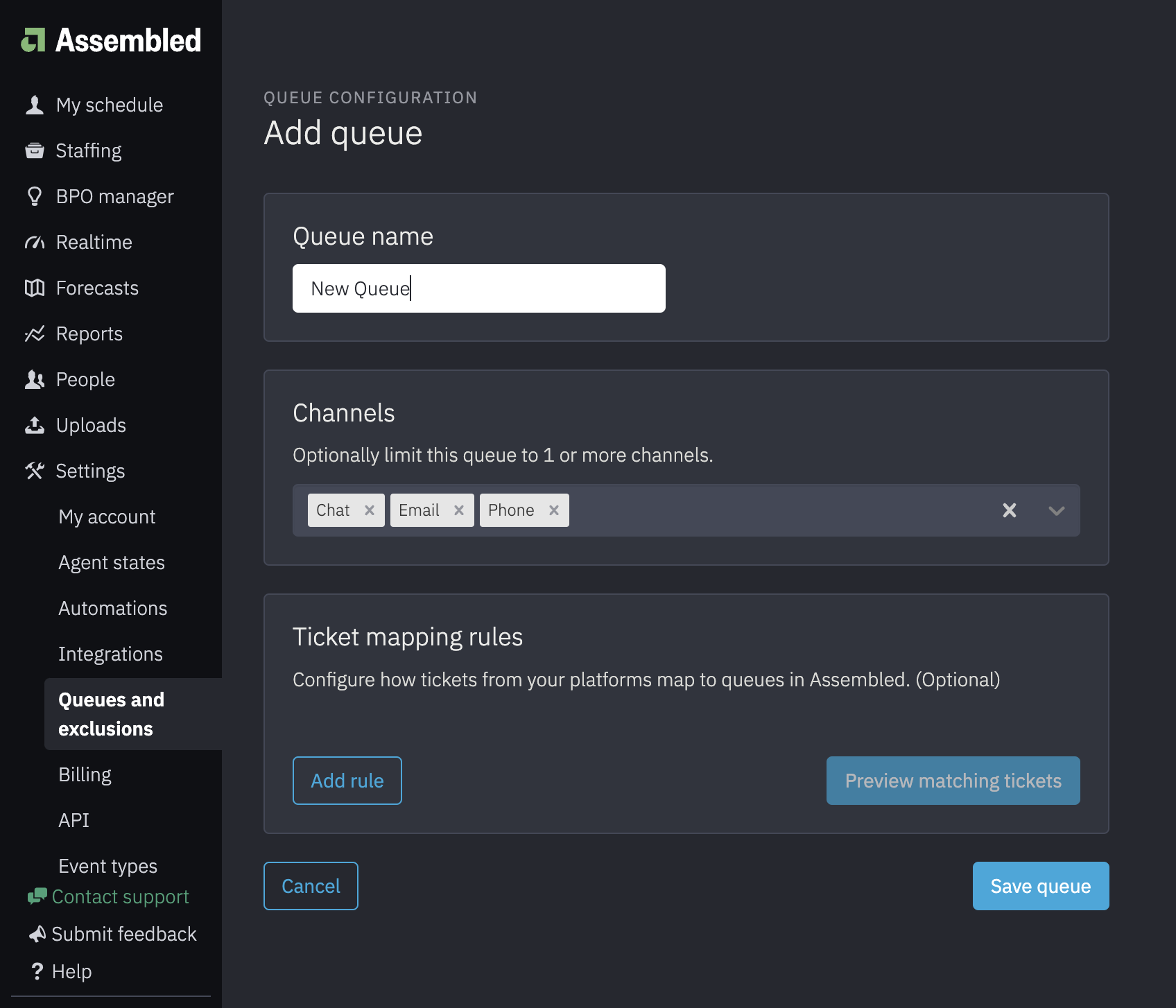Screen dimensions: 1176x1008
Task: Click the Assembled wordmark text
Action: coord(129,40)
